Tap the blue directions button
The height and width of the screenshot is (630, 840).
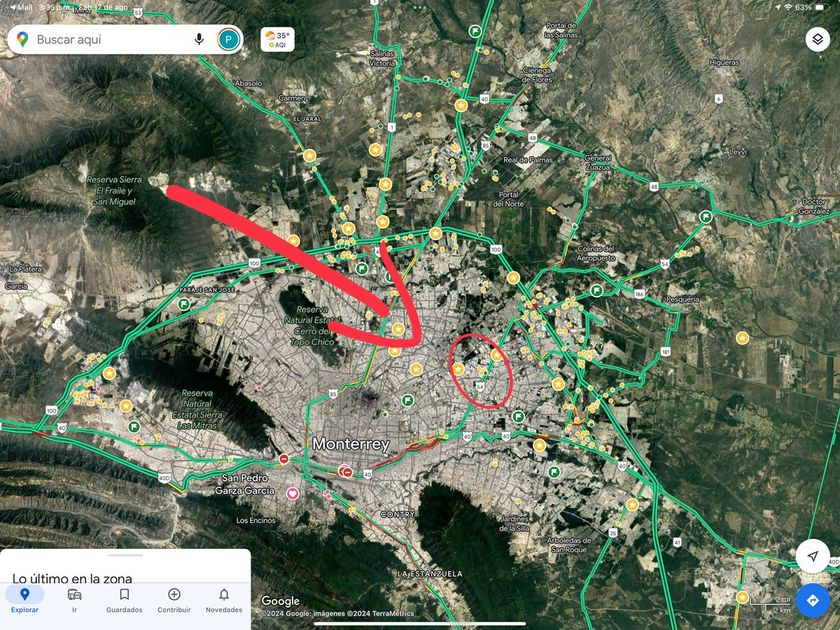pos(813,601)
